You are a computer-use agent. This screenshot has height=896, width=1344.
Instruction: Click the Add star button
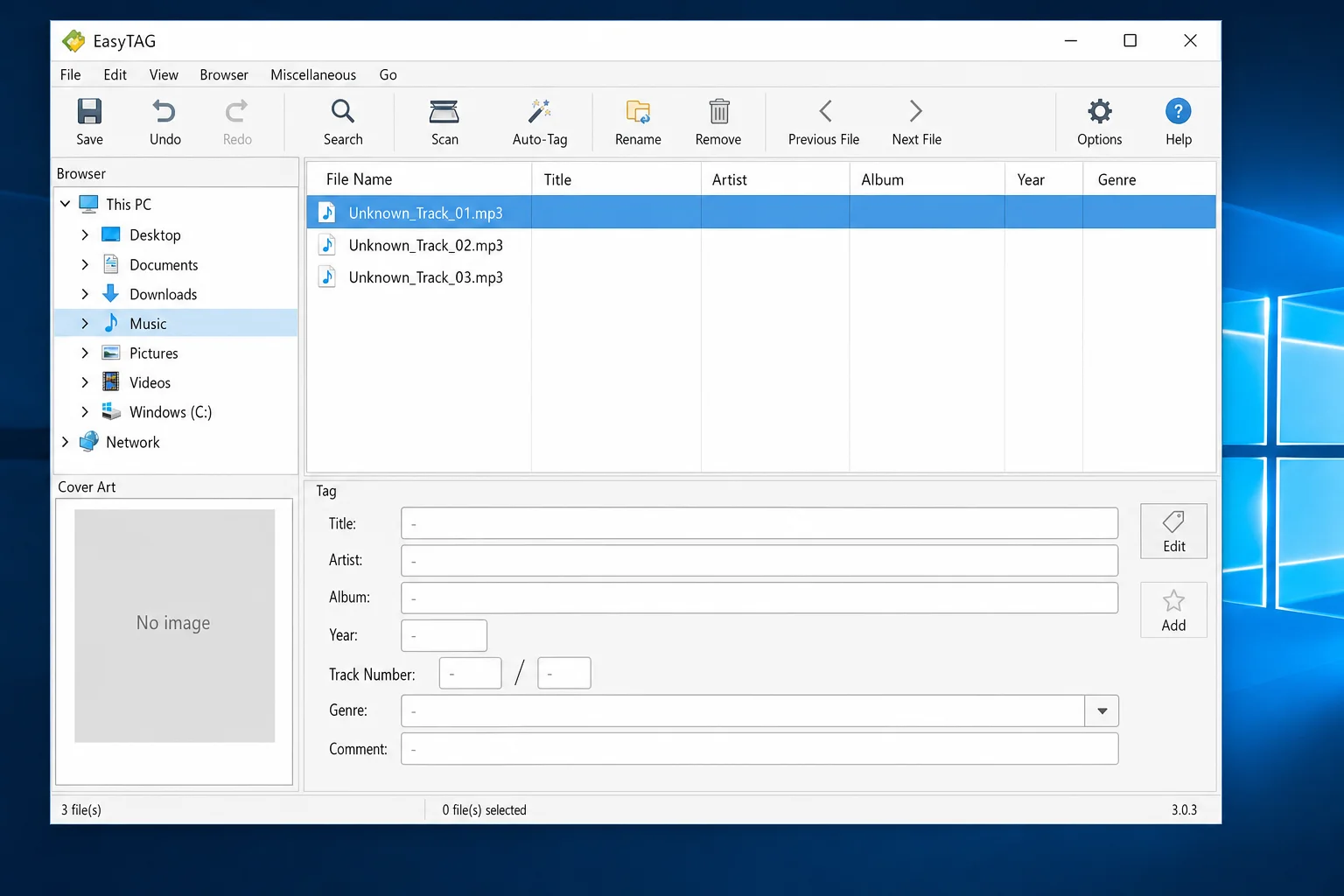click(x=1173, y=610)
